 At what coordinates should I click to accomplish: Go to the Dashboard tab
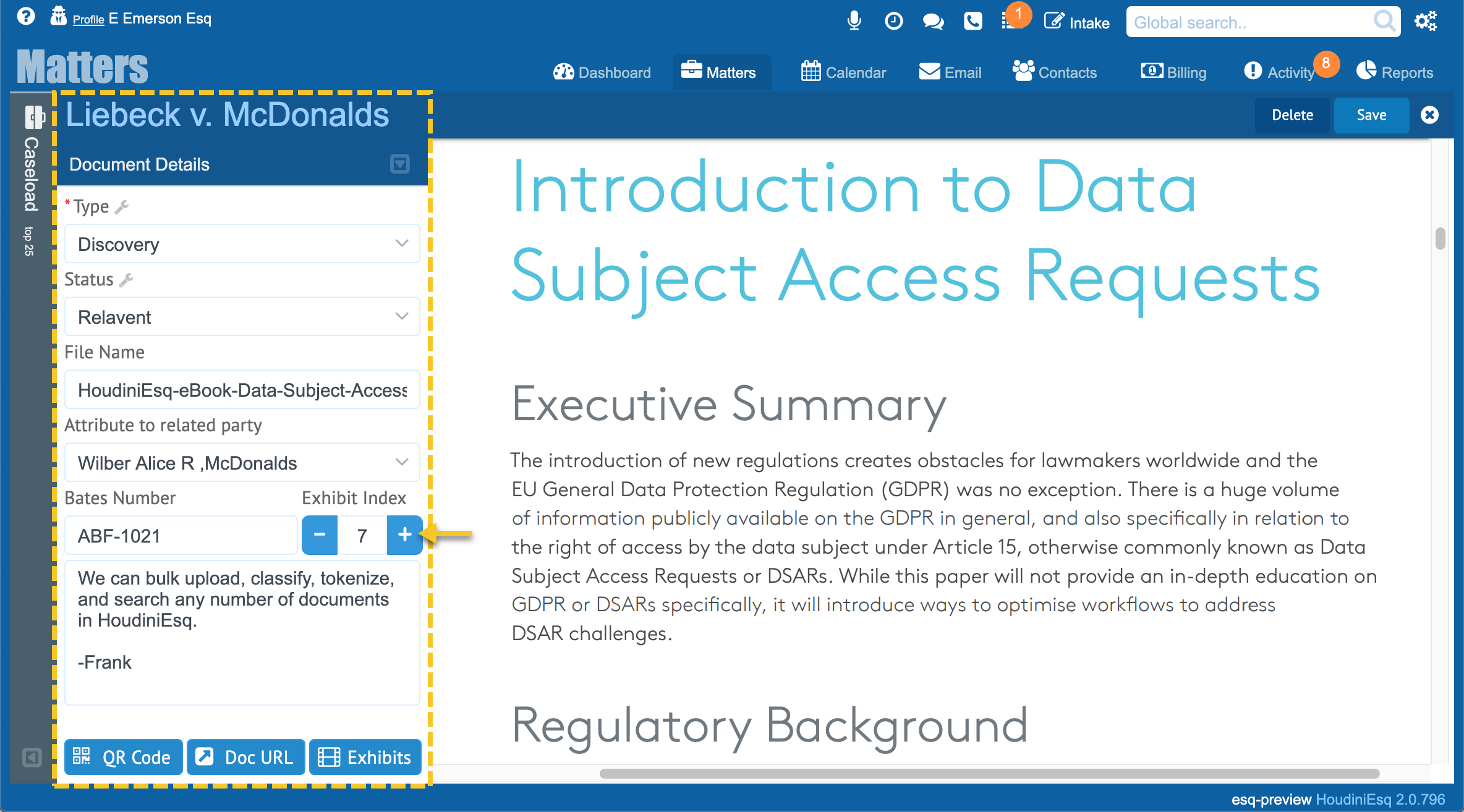click(602, 72)
